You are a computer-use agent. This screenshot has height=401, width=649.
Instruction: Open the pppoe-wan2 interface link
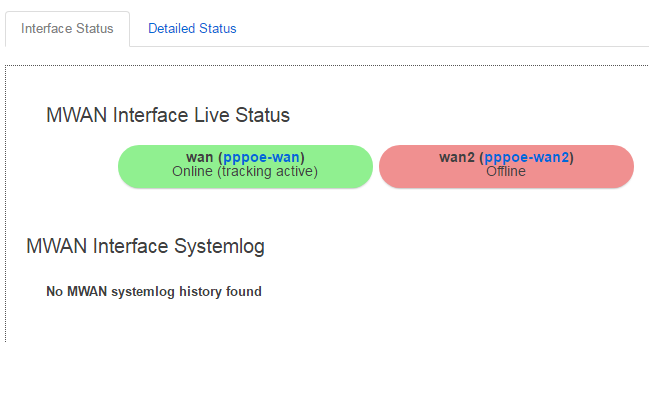pos(526,157)
